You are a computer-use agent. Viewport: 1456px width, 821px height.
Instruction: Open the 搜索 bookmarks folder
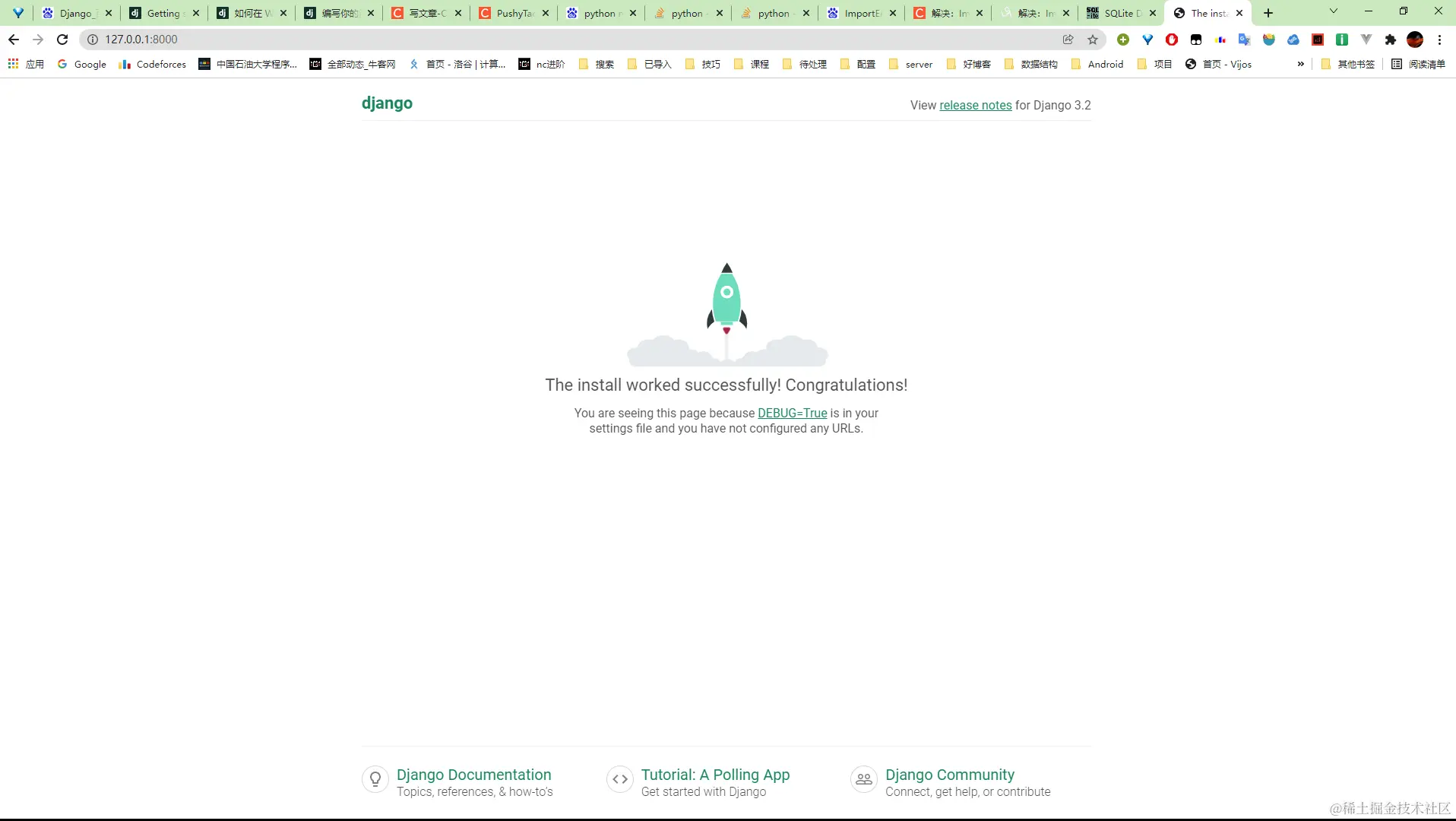point(597,64)
